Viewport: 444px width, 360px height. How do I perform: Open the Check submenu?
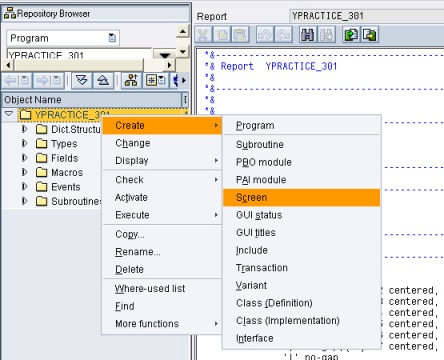(x=162, y=180)
